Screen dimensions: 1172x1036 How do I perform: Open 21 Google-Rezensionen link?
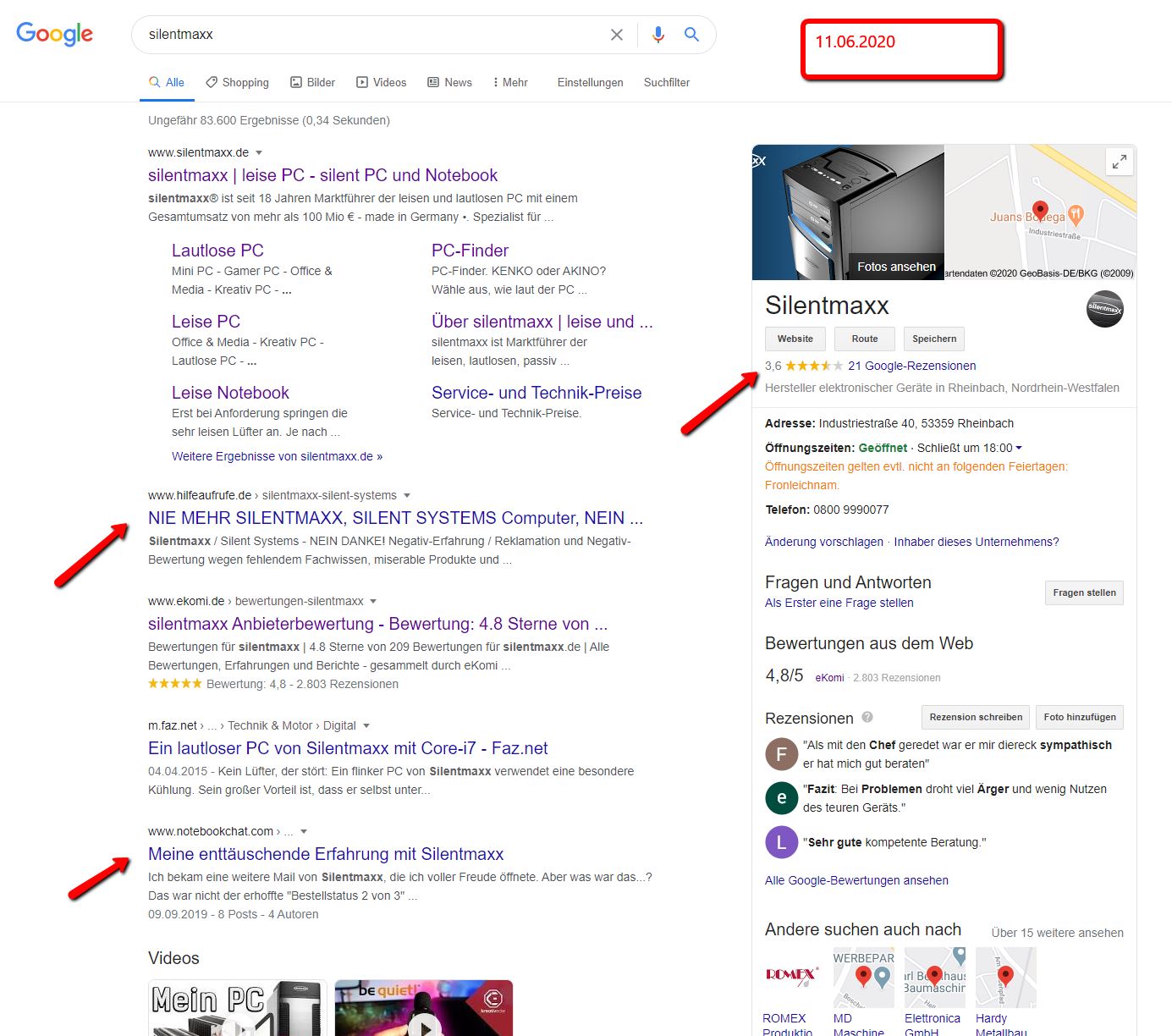(x=911, y=366)
